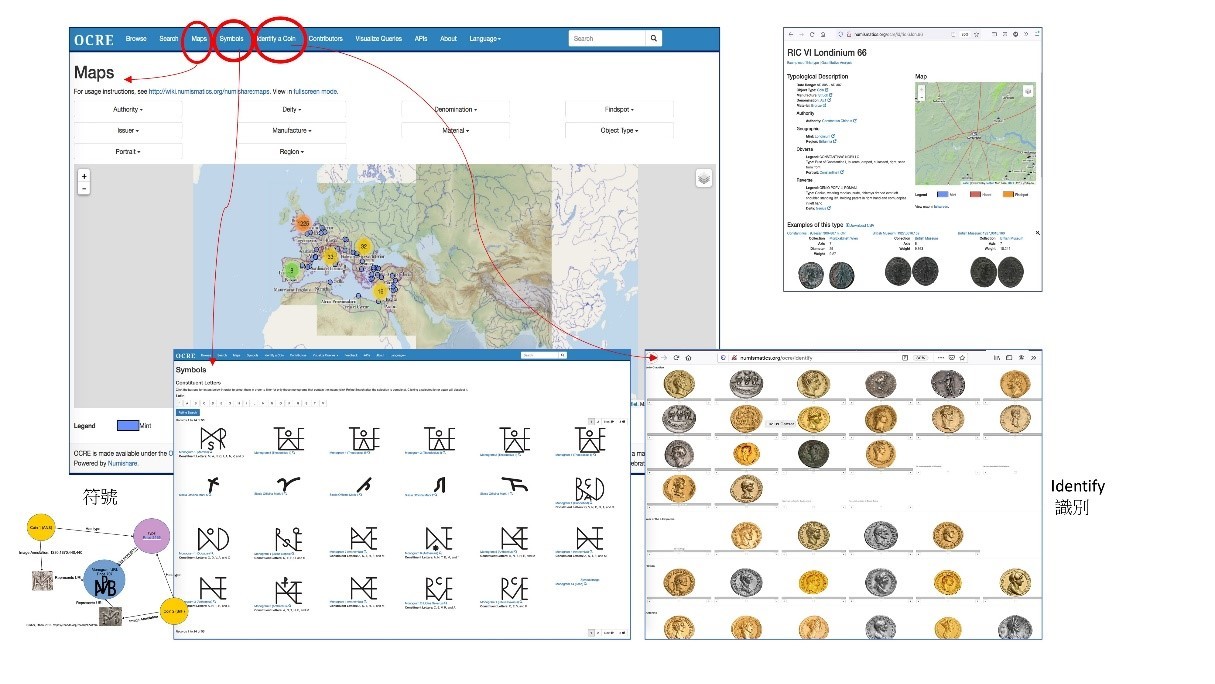1215x684 pixels.
Task: Open the Symbols navigation tab
Action: (x=232, y=39)
